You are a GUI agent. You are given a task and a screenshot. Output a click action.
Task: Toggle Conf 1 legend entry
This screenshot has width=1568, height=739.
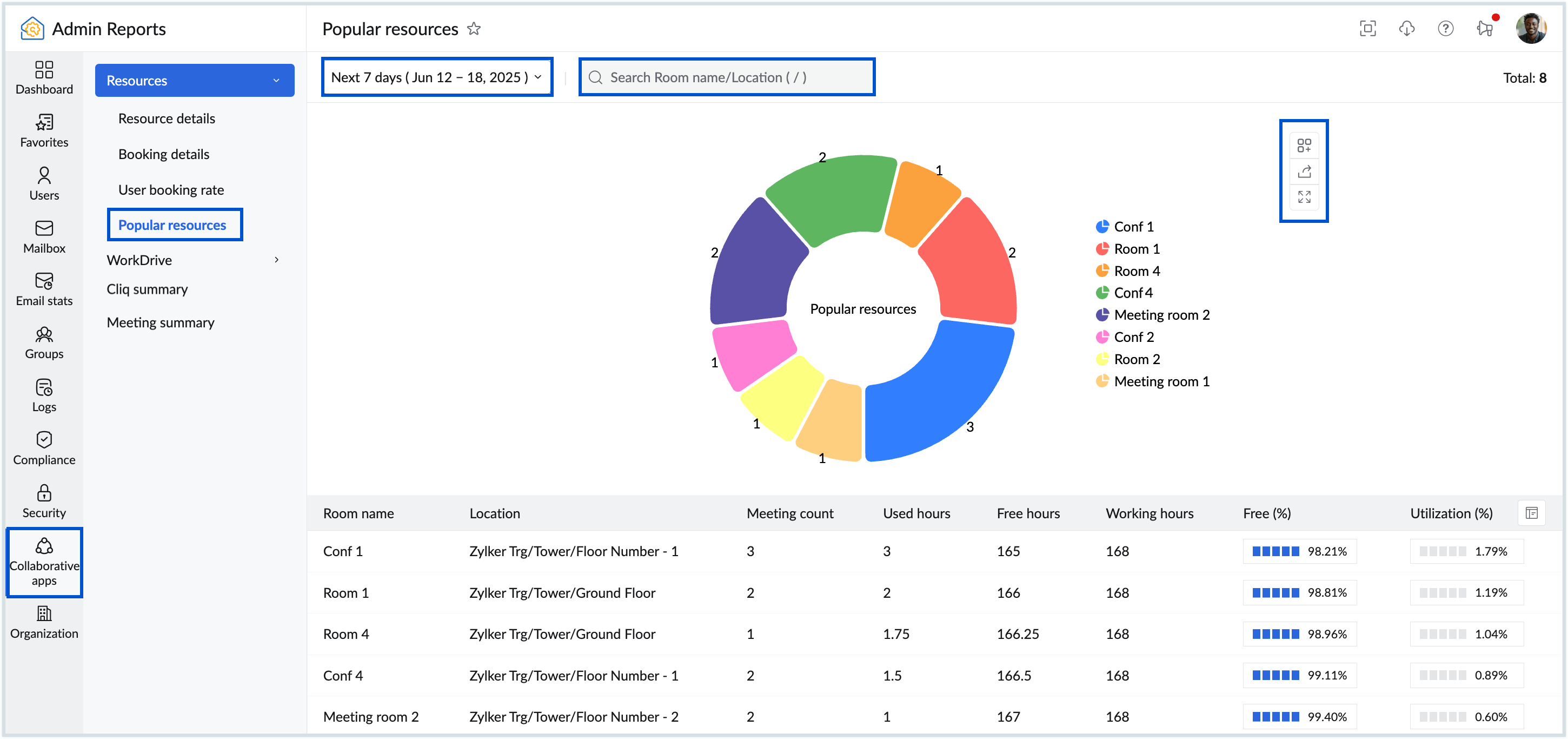1133,227
